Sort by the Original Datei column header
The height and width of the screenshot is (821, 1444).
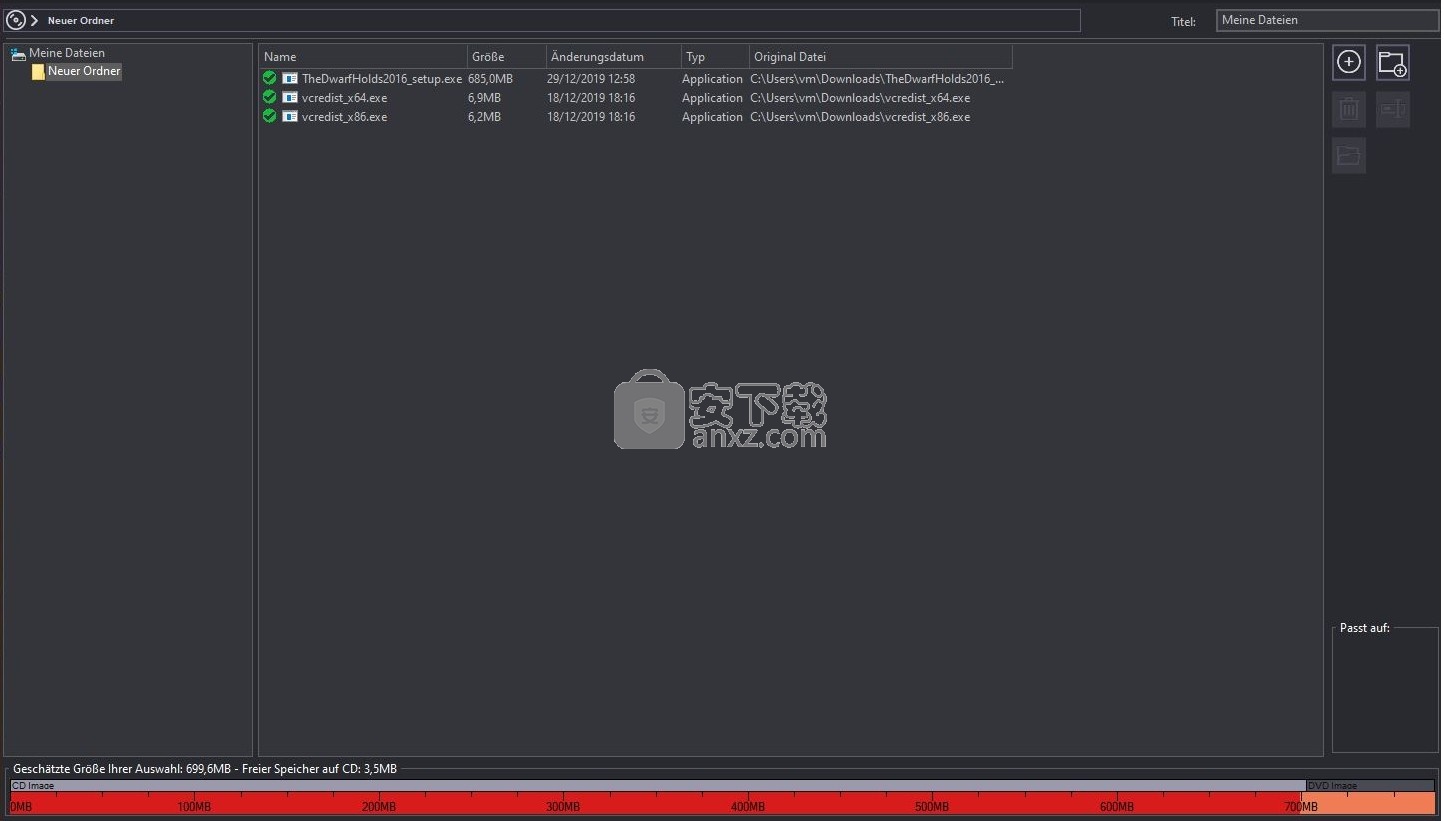point(881,57)
